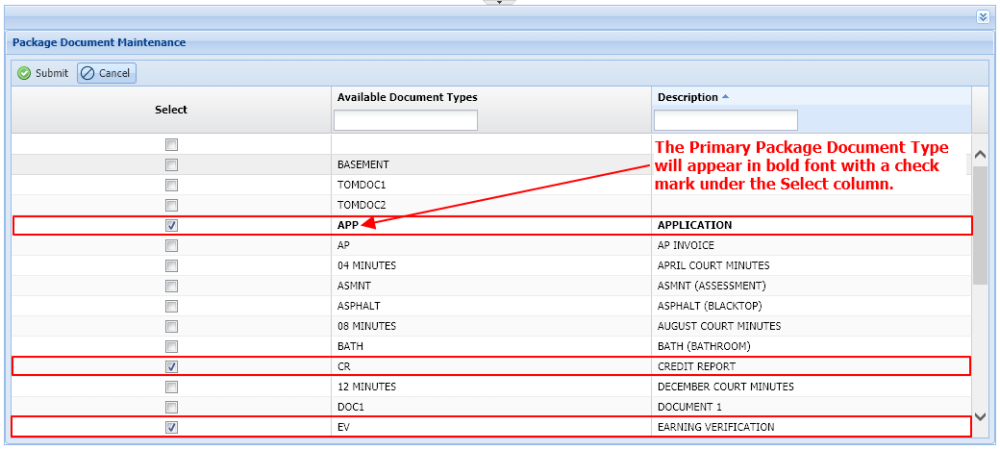The height and width of the screenshot is (450, 1000).
Task: Check the BASEMENT row checkbox
Action: 171,165
